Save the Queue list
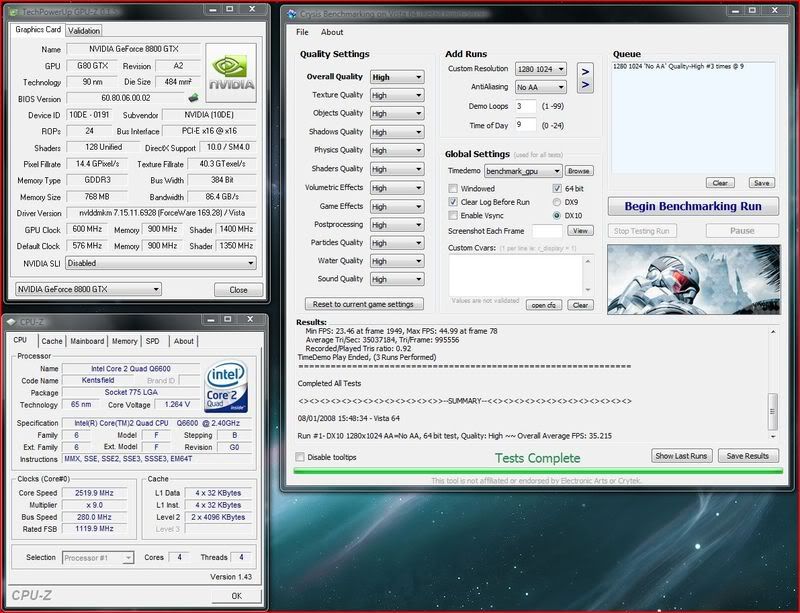The height and width of the screenshot is (613, 800). coord(762,183)
